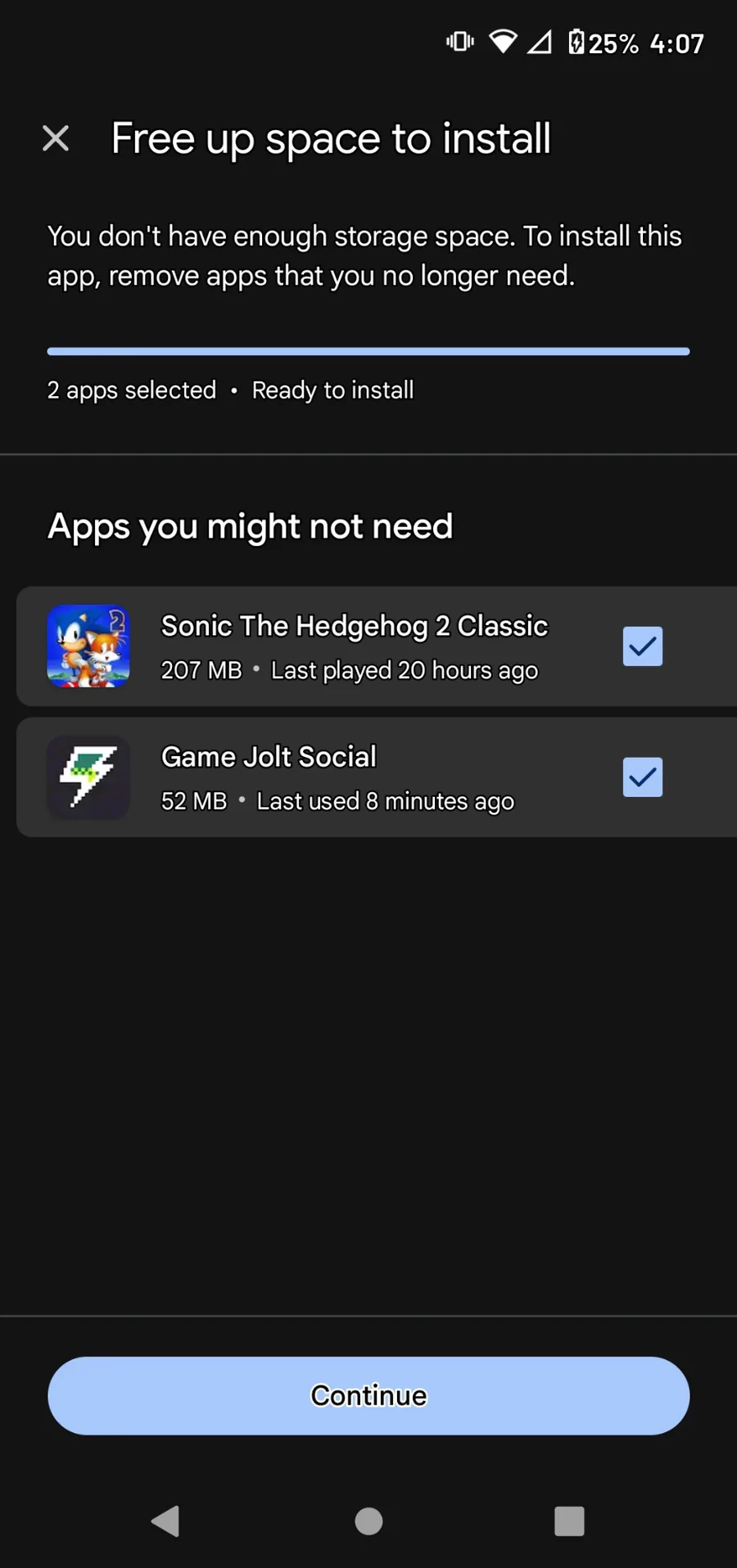Open recent apps with square button

tap(569, 1521)
